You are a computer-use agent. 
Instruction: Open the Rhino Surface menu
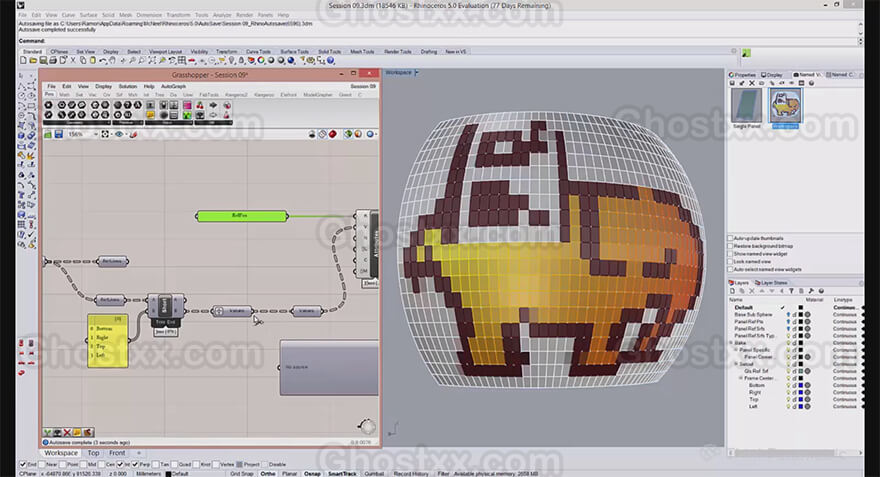(x=89, y=15)
